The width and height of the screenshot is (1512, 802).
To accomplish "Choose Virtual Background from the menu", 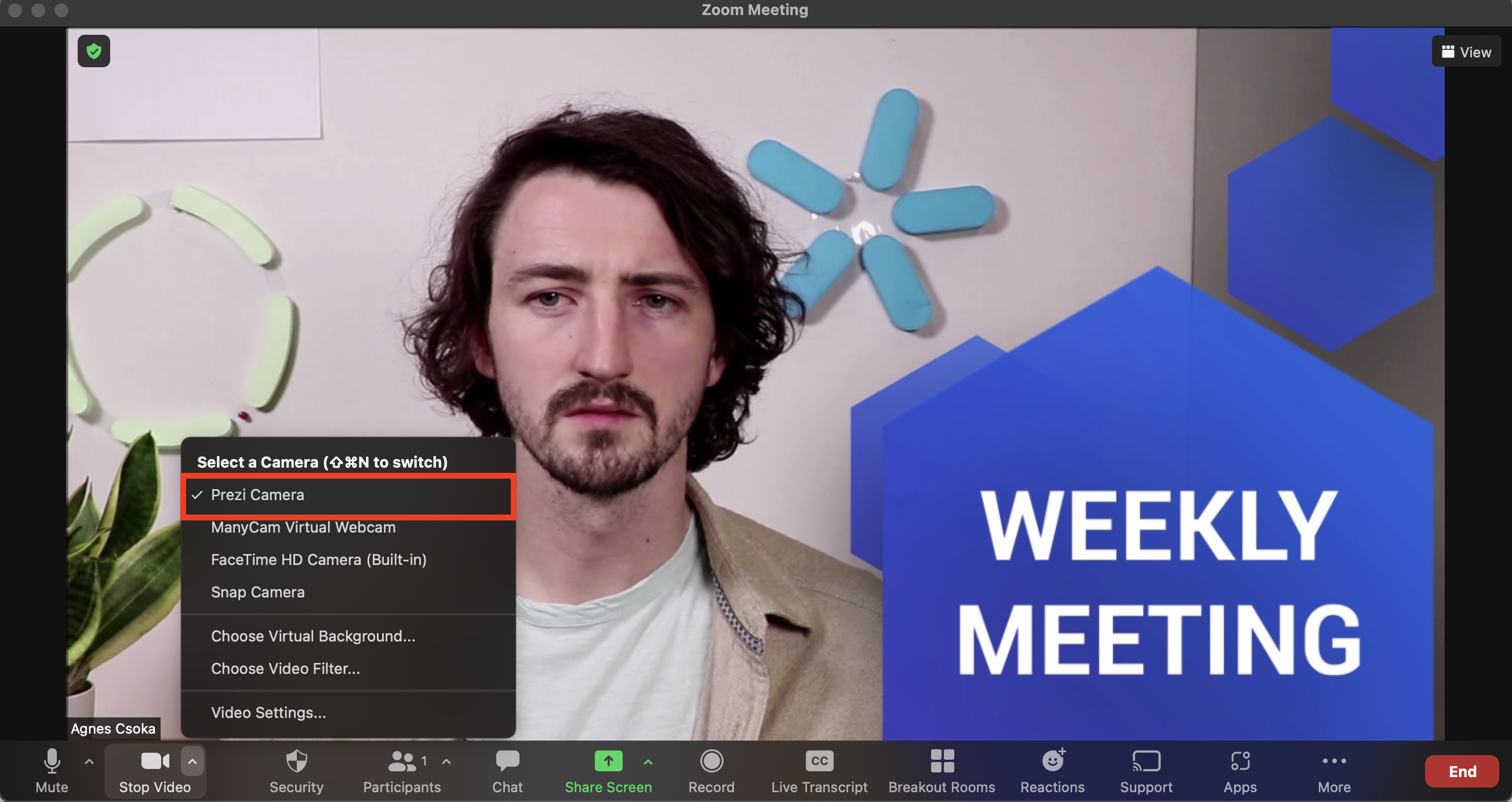I will tap(313, 636).
